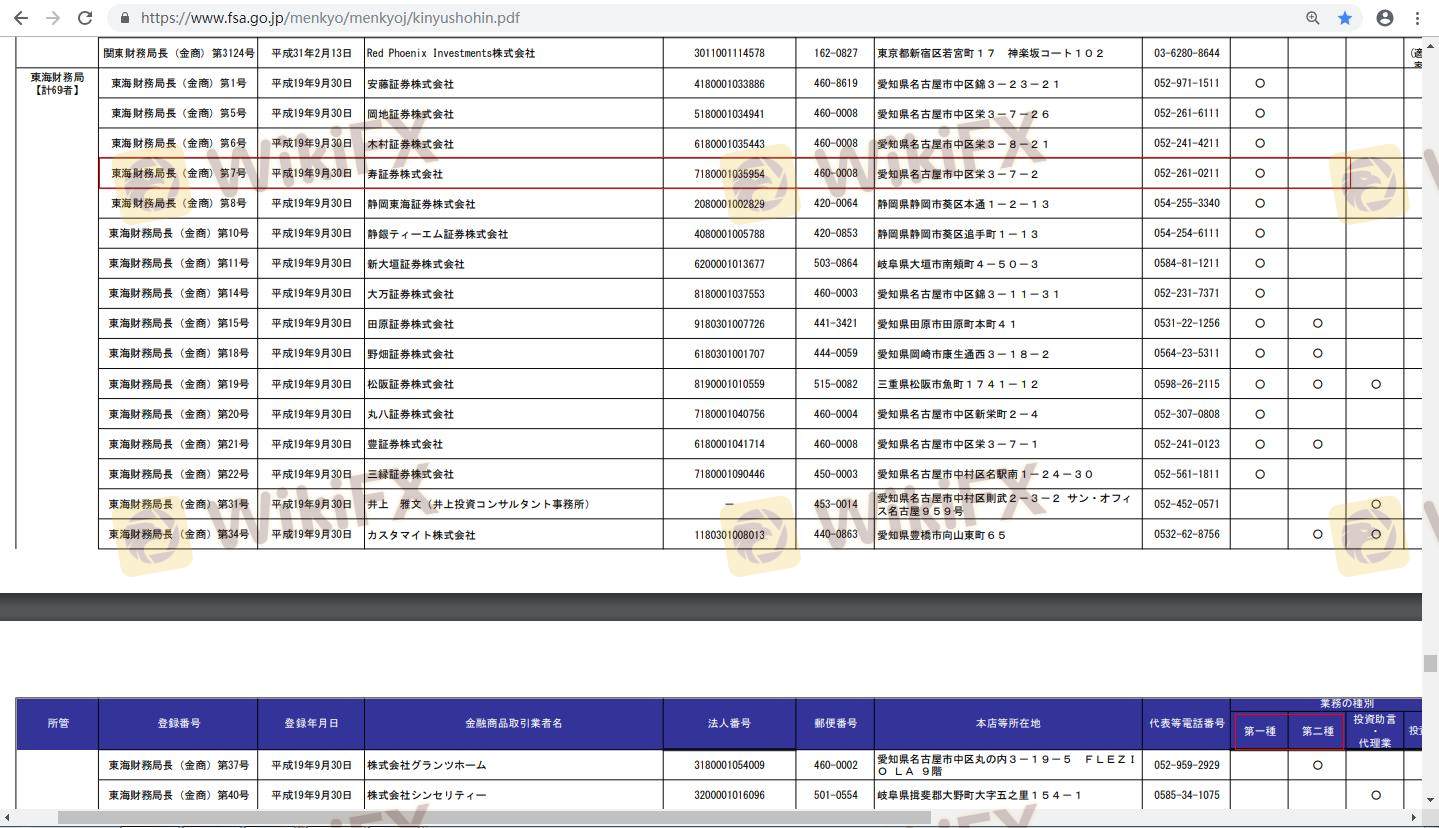Click the 第二種 column header
This screenshot has height=828, width=1439.
1317,731
